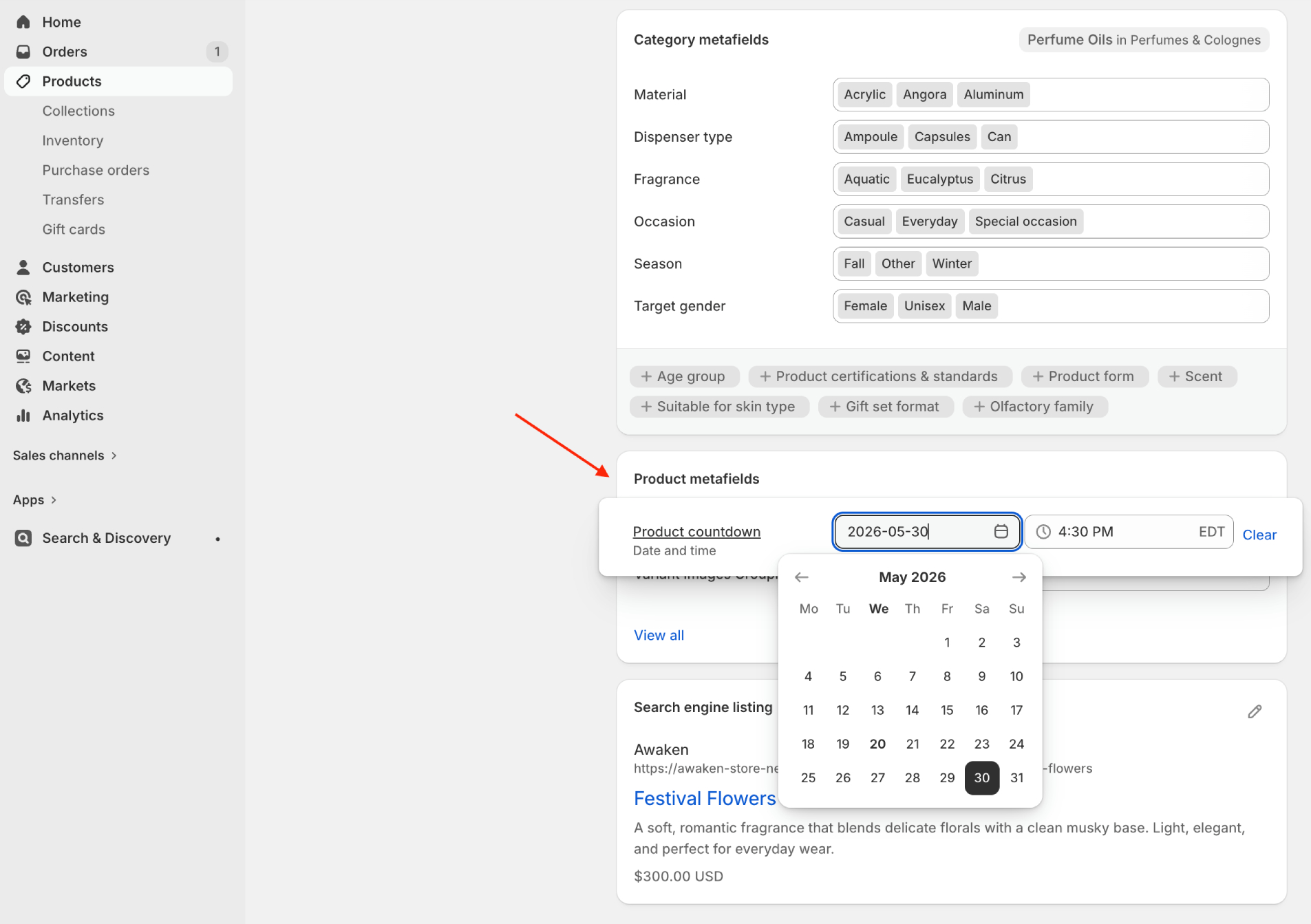Click the Winter season tag

[952, 264]
